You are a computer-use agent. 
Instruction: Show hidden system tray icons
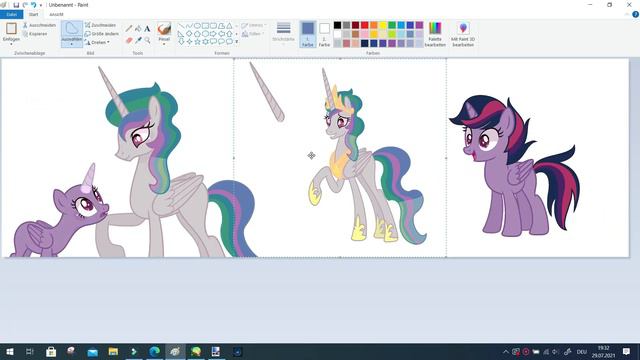coord(506,351)
